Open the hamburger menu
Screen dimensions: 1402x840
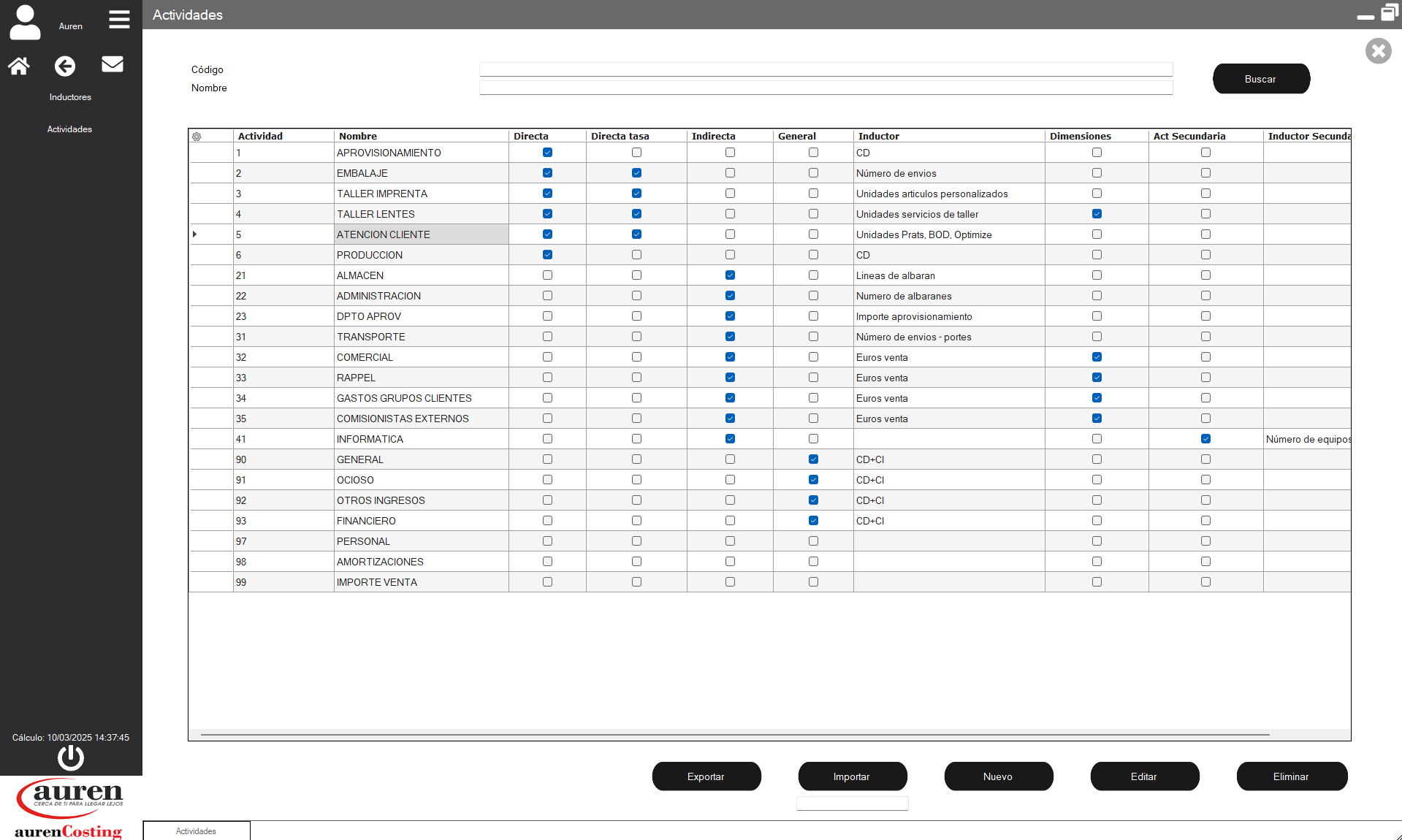pos(119,20)
